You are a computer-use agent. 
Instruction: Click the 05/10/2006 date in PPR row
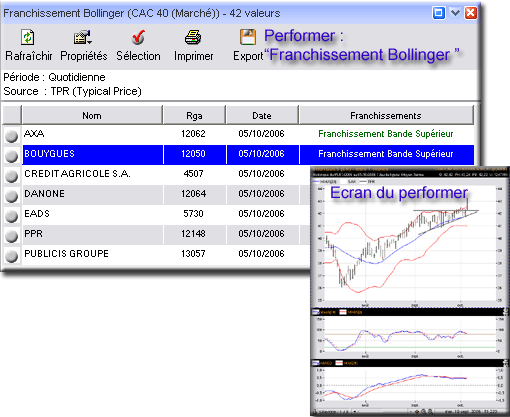coord(261,234)
